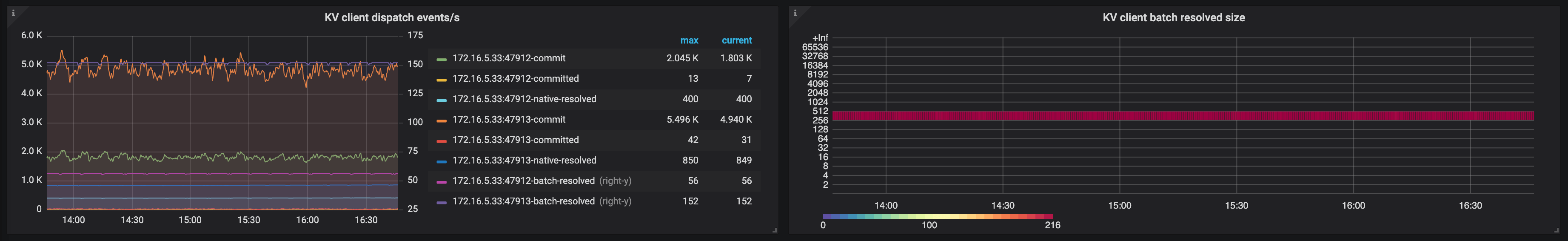Toggle 172.16.5.33:47913-committed series in legend
Screen dimensions: 1568x241
[515, 140]
